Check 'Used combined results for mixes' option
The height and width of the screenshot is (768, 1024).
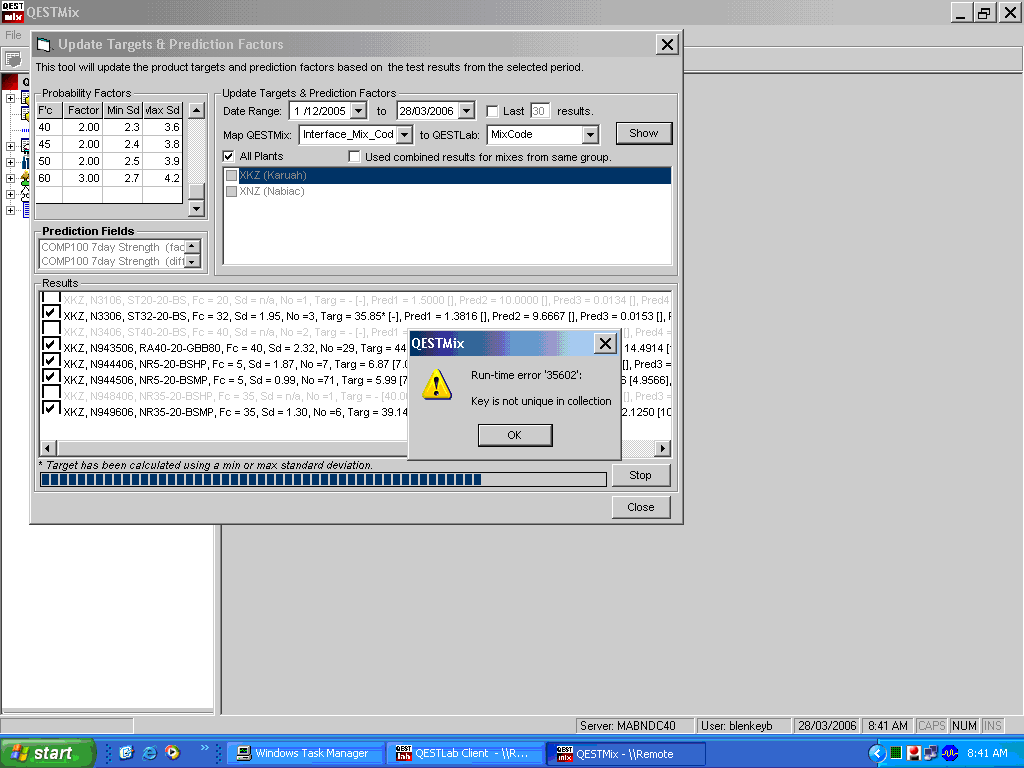pyautogui.click(x=354, y=157)
